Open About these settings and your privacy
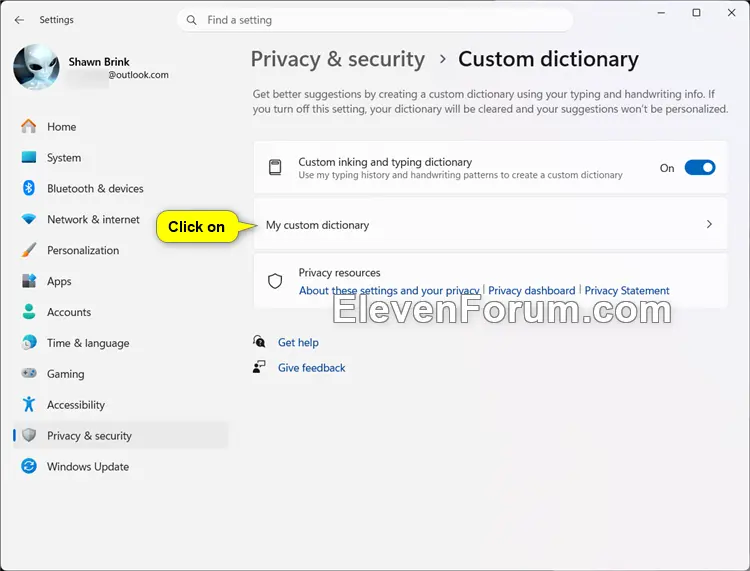Screen dimensions: 750x571 (x=389, y=290)
